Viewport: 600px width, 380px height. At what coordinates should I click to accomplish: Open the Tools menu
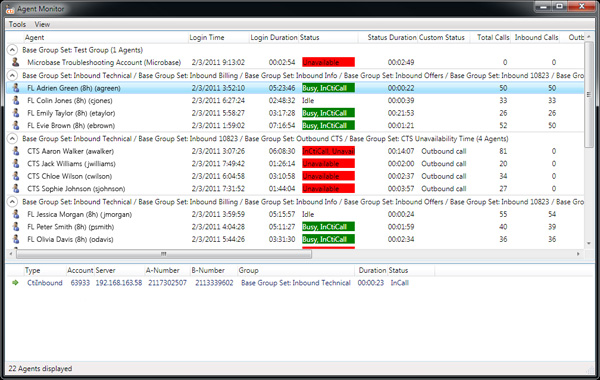click(x=17, y=24)
